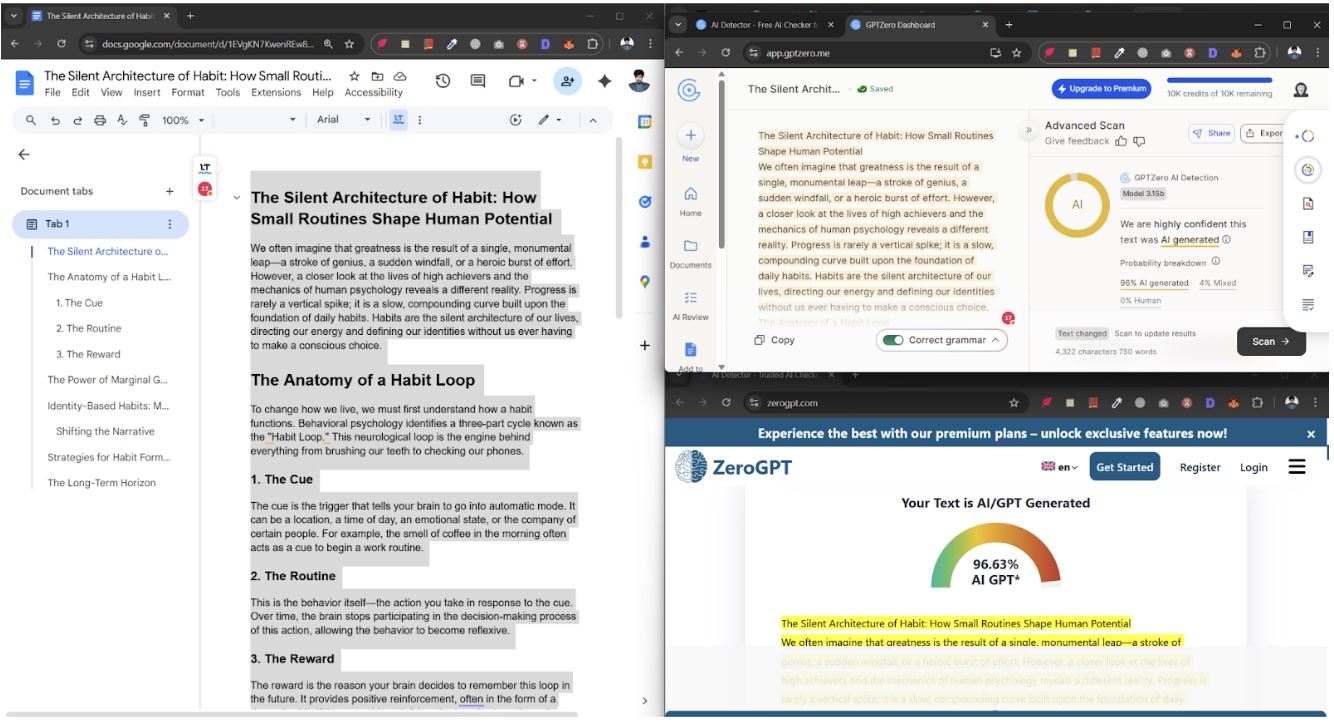The width and height of the screenshot is (1334, 724).
Task: Create a New scan in GPTZero sidebar
Action: point(690,141)
